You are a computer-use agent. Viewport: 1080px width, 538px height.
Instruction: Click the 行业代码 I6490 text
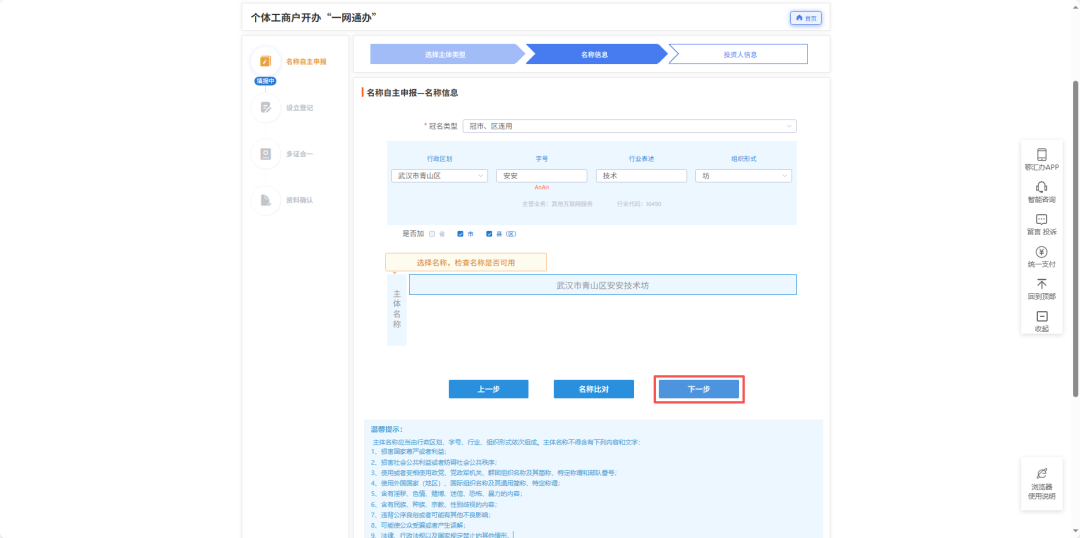tap(640, 204)
